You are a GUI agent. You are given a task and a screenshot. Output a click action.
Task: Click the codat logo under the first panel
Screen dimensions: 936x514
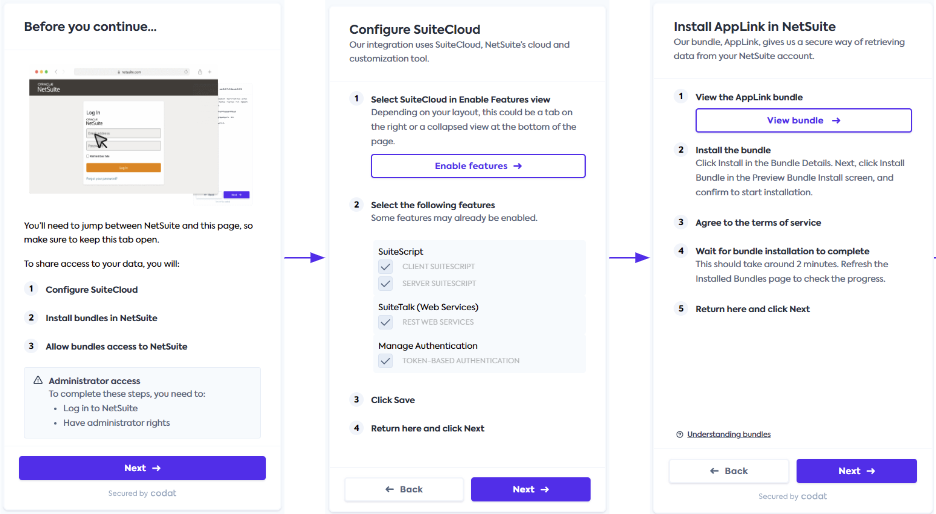(164, 494)
